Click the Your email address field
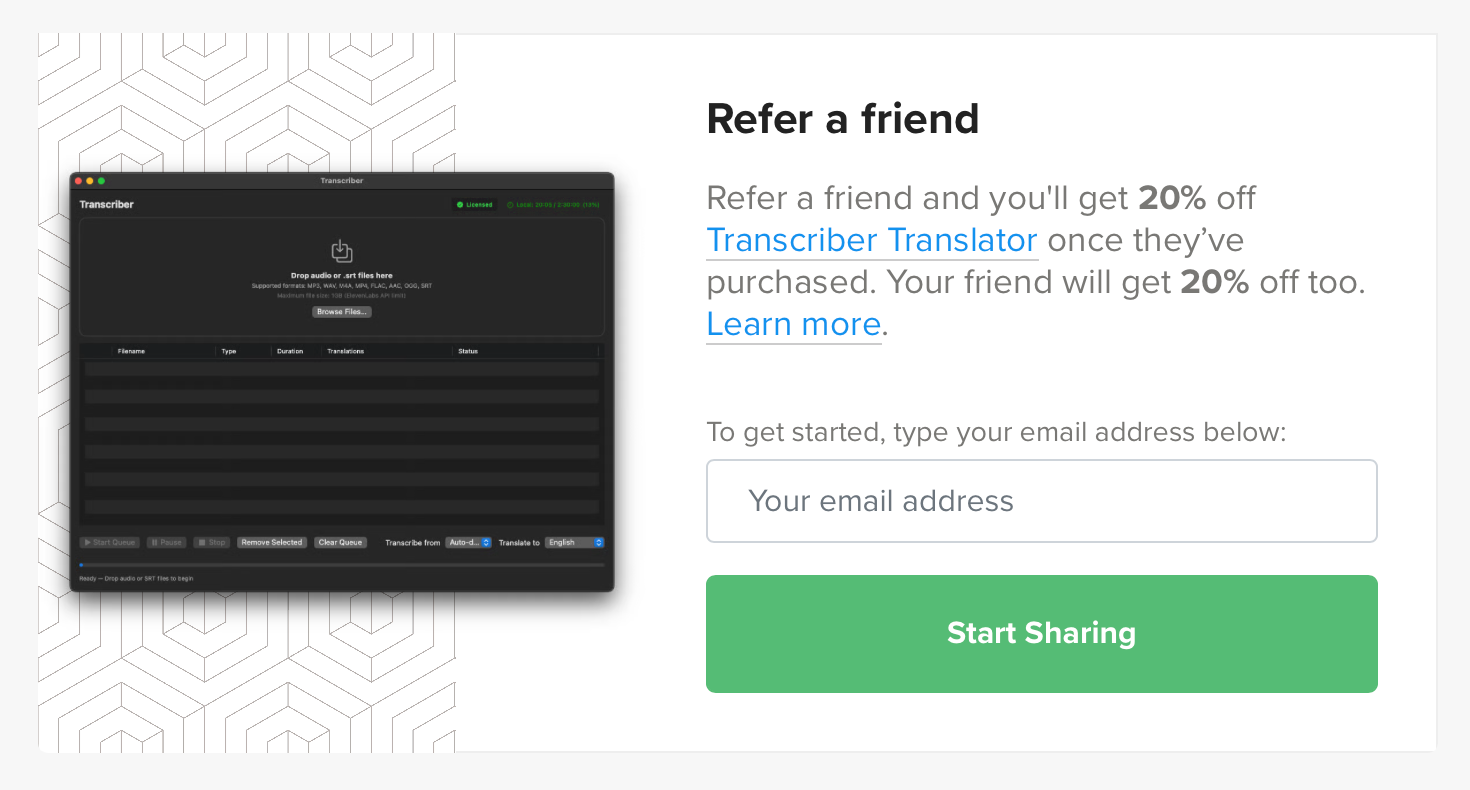 [x=1041, y=501]
